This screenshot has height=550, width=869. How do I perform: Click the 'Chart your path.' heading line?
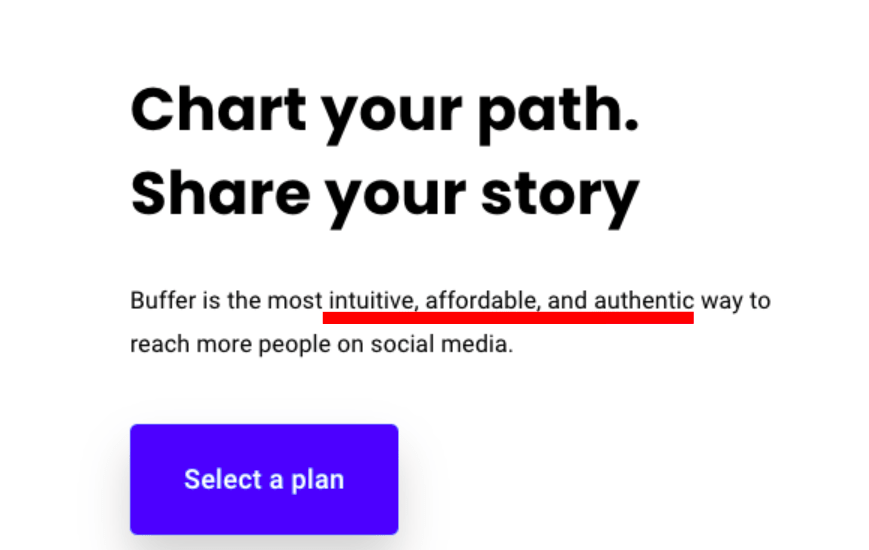coord(384,110)
